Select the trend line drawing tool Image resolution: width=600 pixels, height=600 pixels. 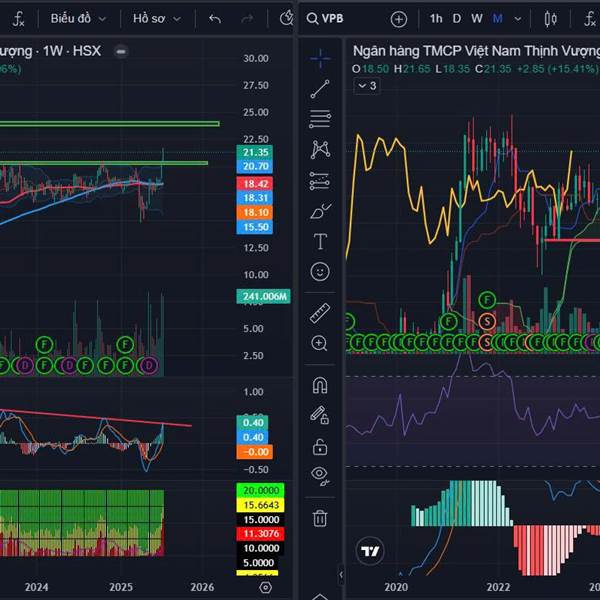(x=320, y=89)
